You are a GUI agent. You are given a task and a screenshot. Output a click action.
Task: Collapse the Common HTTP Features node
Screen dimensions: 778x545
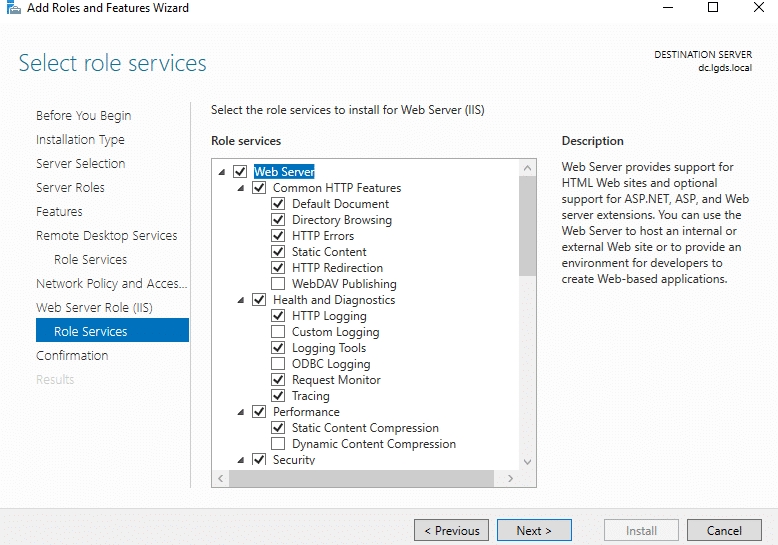[x=241, y=188]
